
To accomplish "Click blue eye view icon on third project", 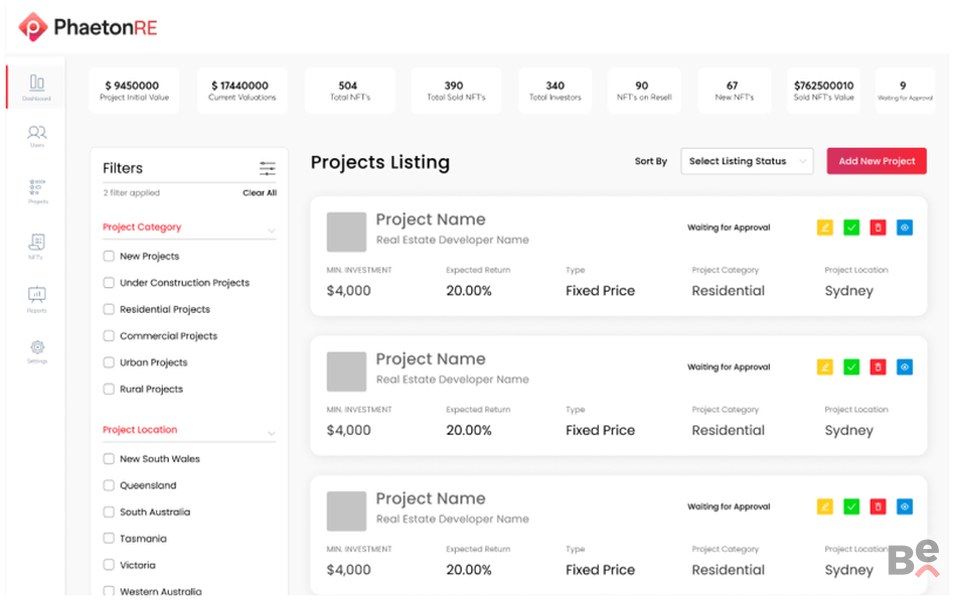I will [x=904, y=507].
